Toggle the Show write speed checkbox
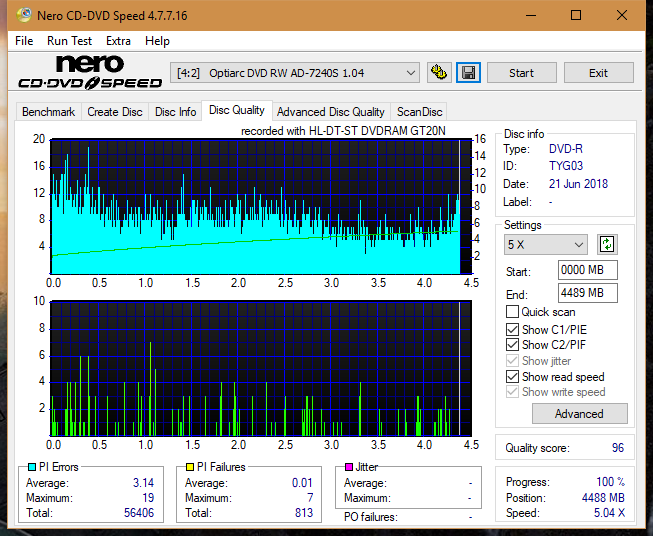 click(512, 392)
